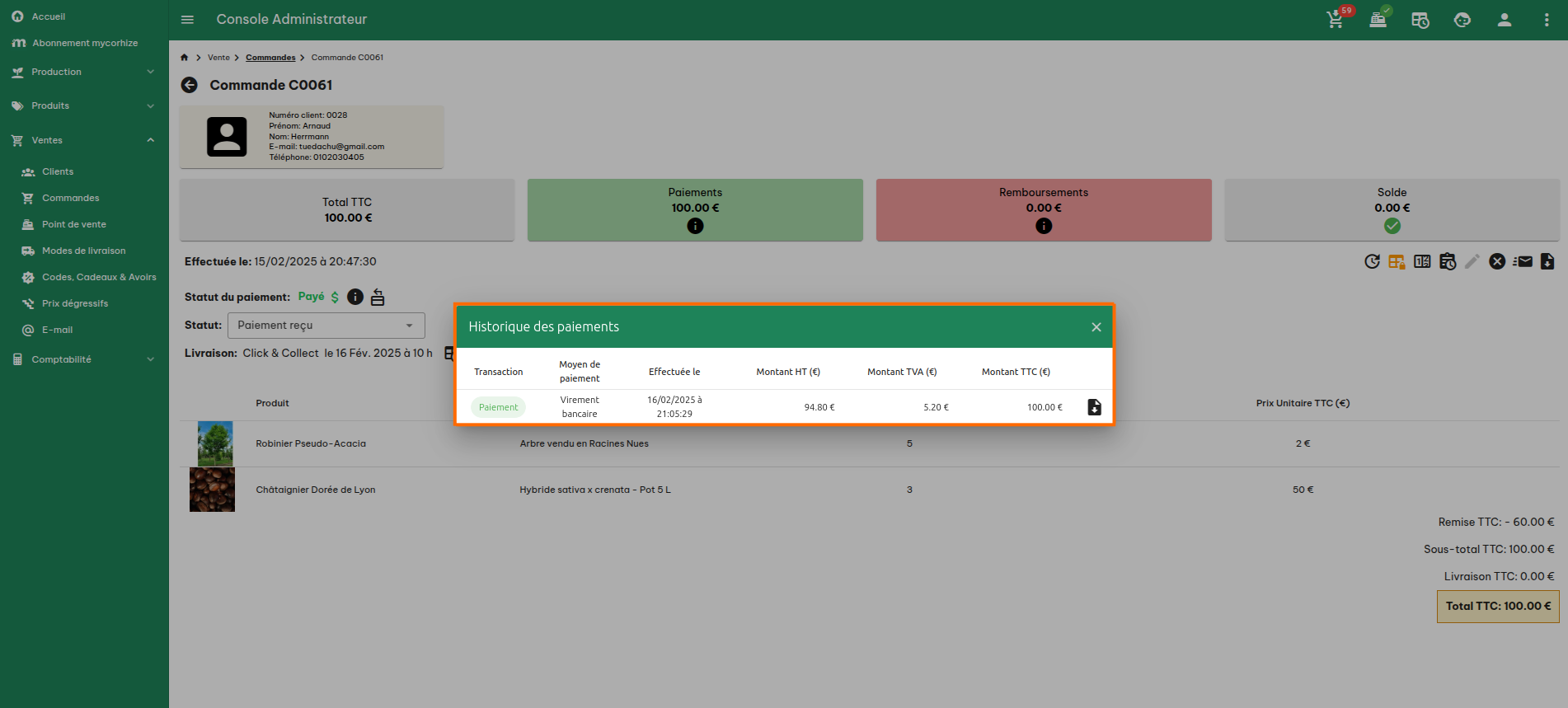1568x708 pixels.
Task: Open the cart downloads icon with badge 59
Action: click(x=1336, y=19)
